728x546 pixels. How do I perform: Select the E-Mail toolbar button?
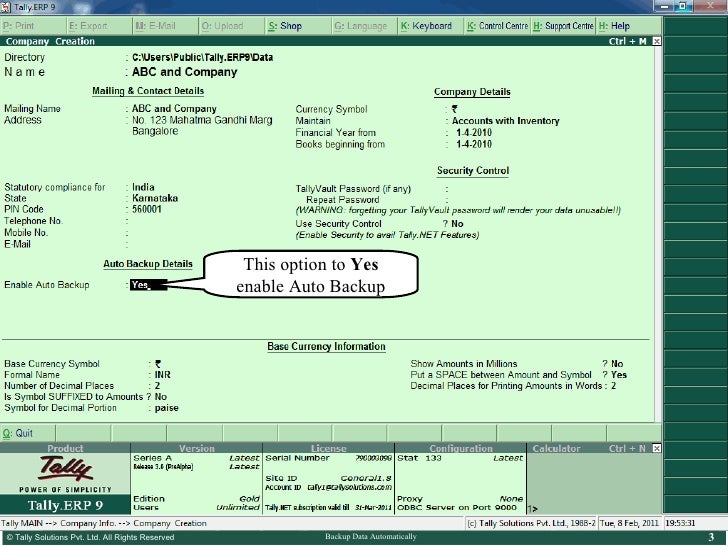pos(165,26)
